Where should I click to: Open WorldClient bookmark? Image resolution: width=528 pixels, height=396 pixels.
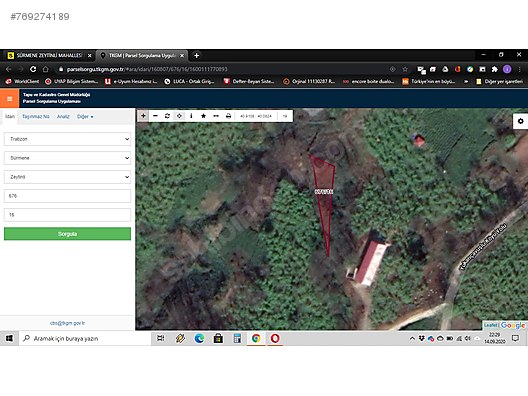(x=23, y=81)
